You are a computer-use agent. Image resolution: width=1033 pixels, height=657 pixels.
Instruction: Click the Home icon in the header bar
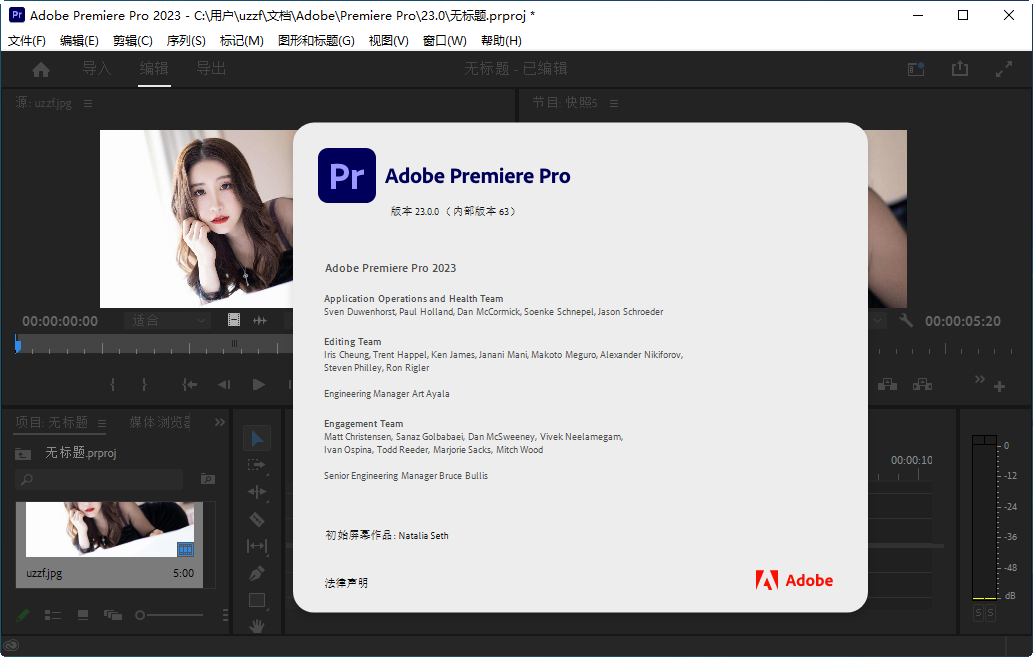39,68
